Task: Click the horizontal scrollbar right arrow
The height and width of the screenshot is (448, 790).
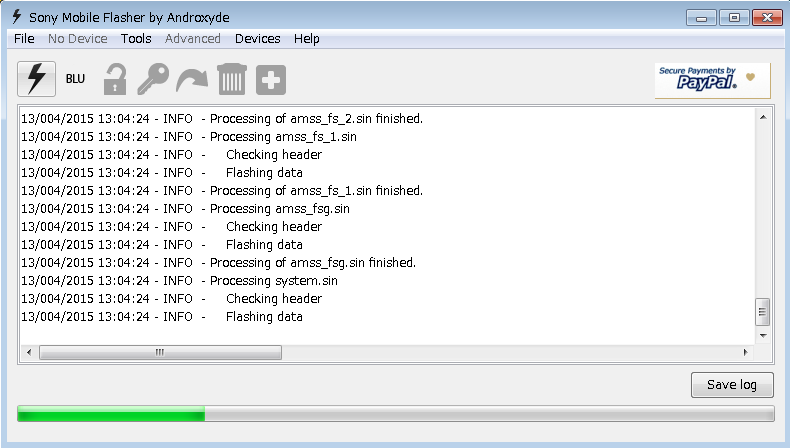Action: (x=745, y=352)
